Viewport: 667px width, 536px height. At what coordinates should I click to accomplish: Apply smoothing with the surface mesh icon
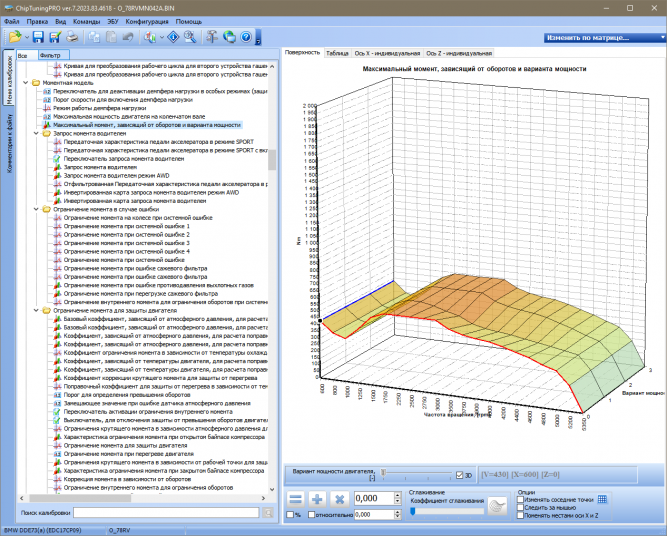[x=497, y=506]
